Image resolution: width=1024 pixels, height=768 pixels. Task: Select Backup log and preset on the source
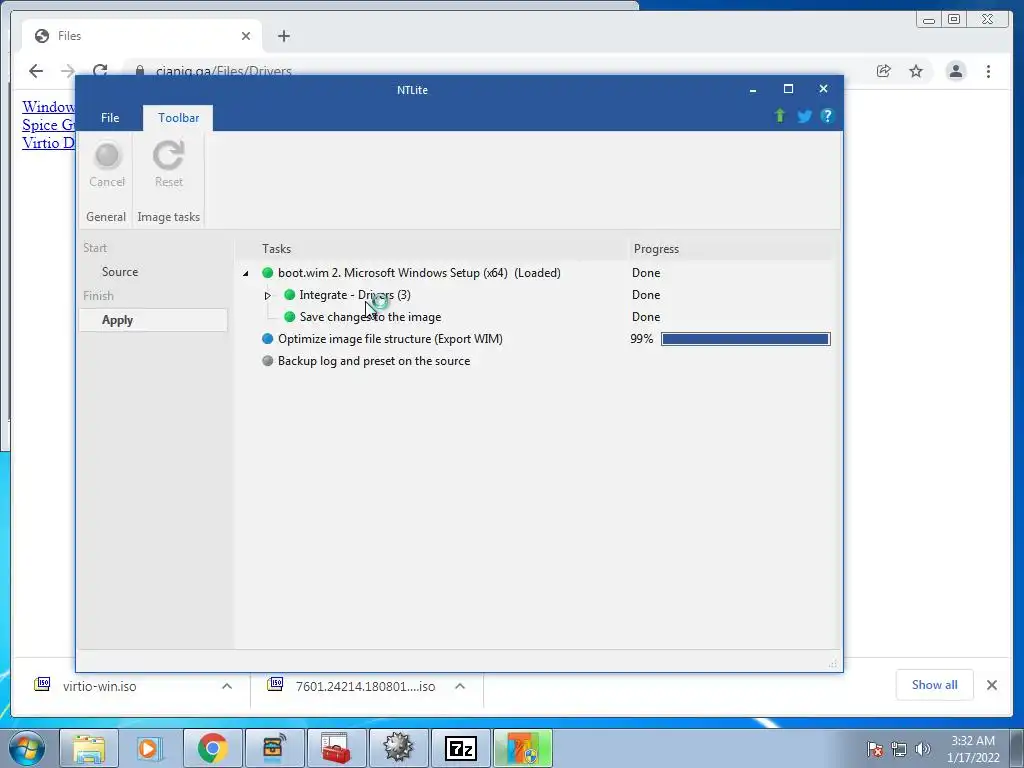tap(374, 360)
